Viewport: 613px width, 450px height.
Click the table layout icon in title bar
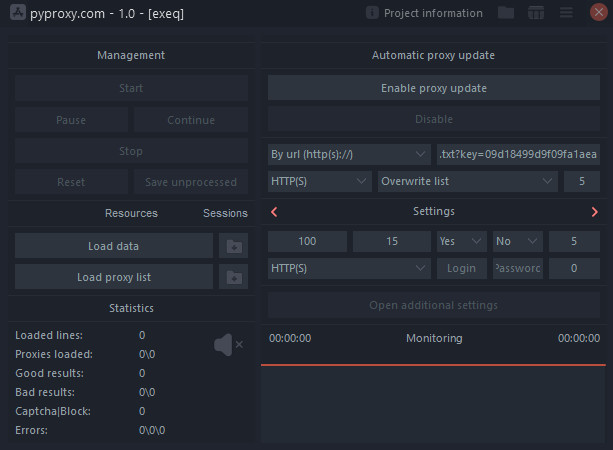click(x=536, y=13)
